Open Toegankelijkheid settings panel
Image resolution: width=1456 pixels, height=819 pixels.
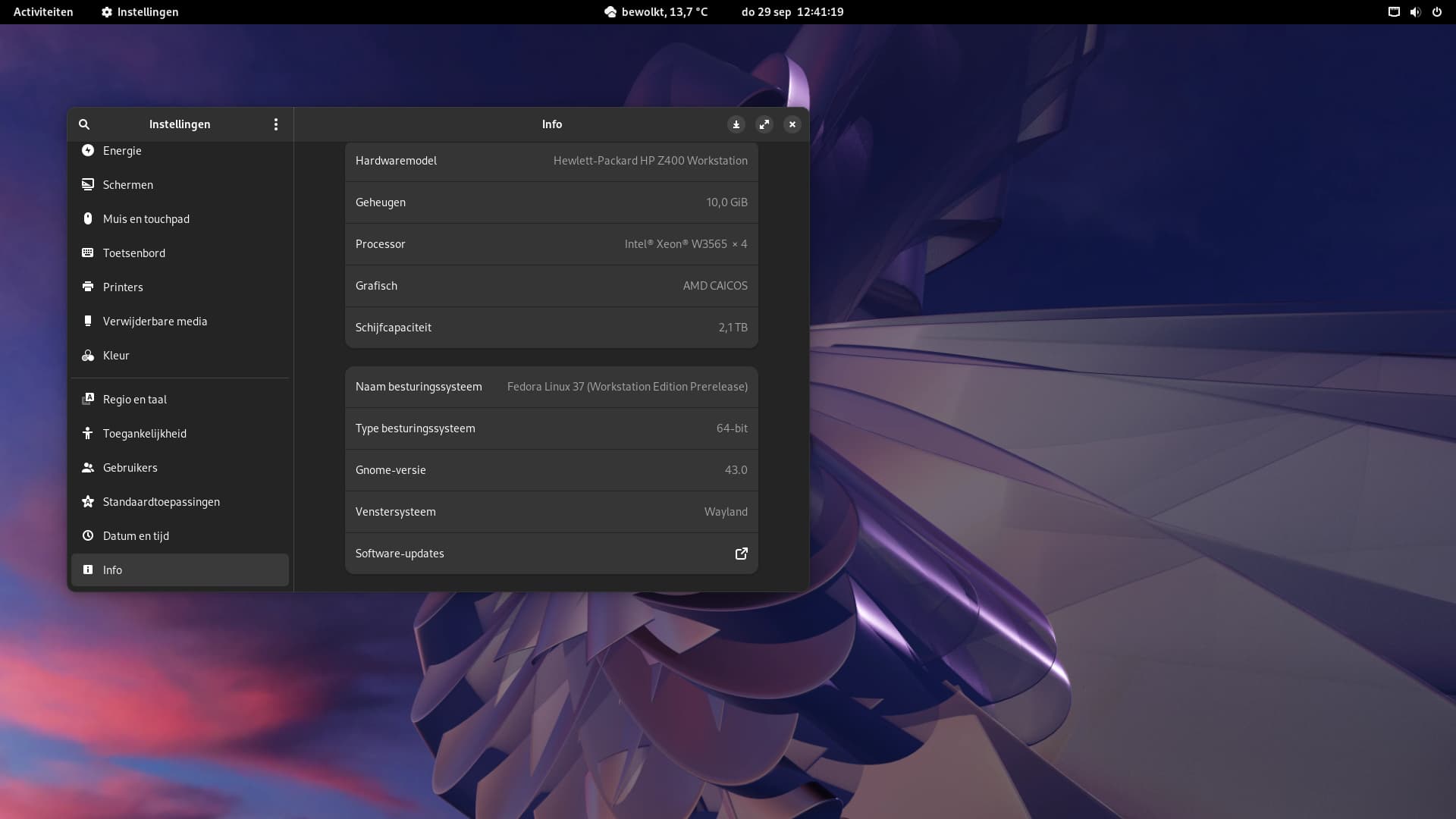pos(180,433)
